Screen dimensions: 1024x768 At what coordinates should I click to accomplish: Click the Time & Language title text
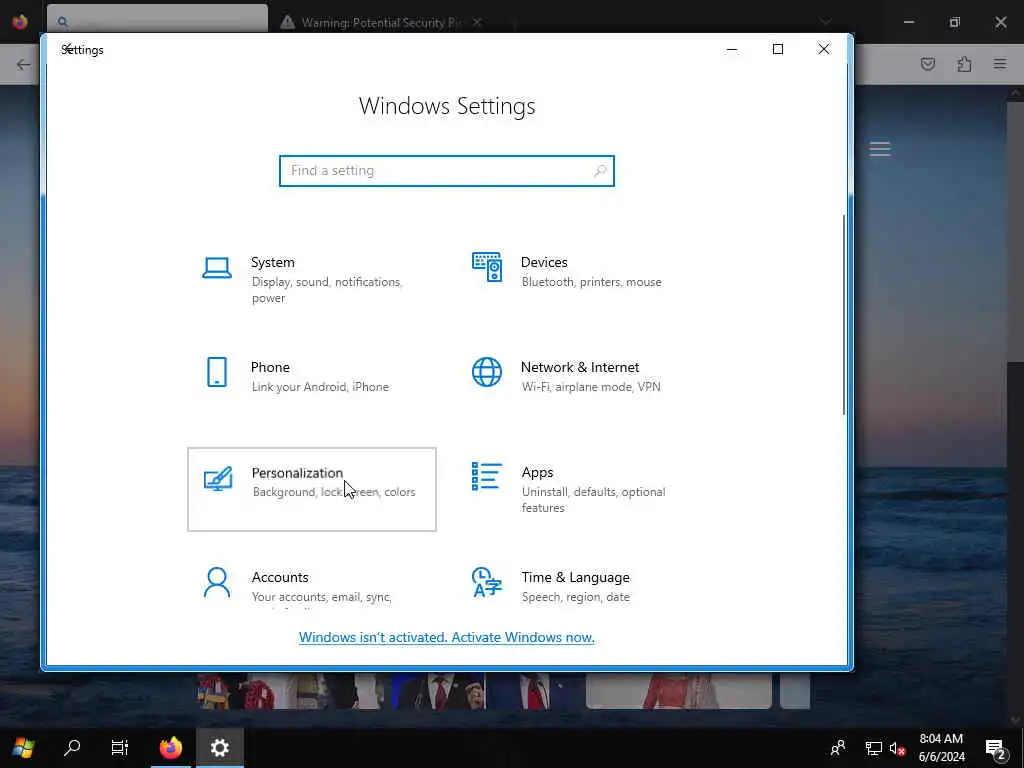575,577
